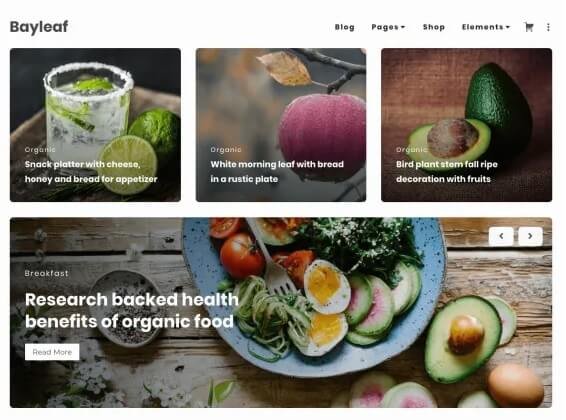The image size is (566, 420).
Task: Go to previous slide arrow
Action: (501, 236)
